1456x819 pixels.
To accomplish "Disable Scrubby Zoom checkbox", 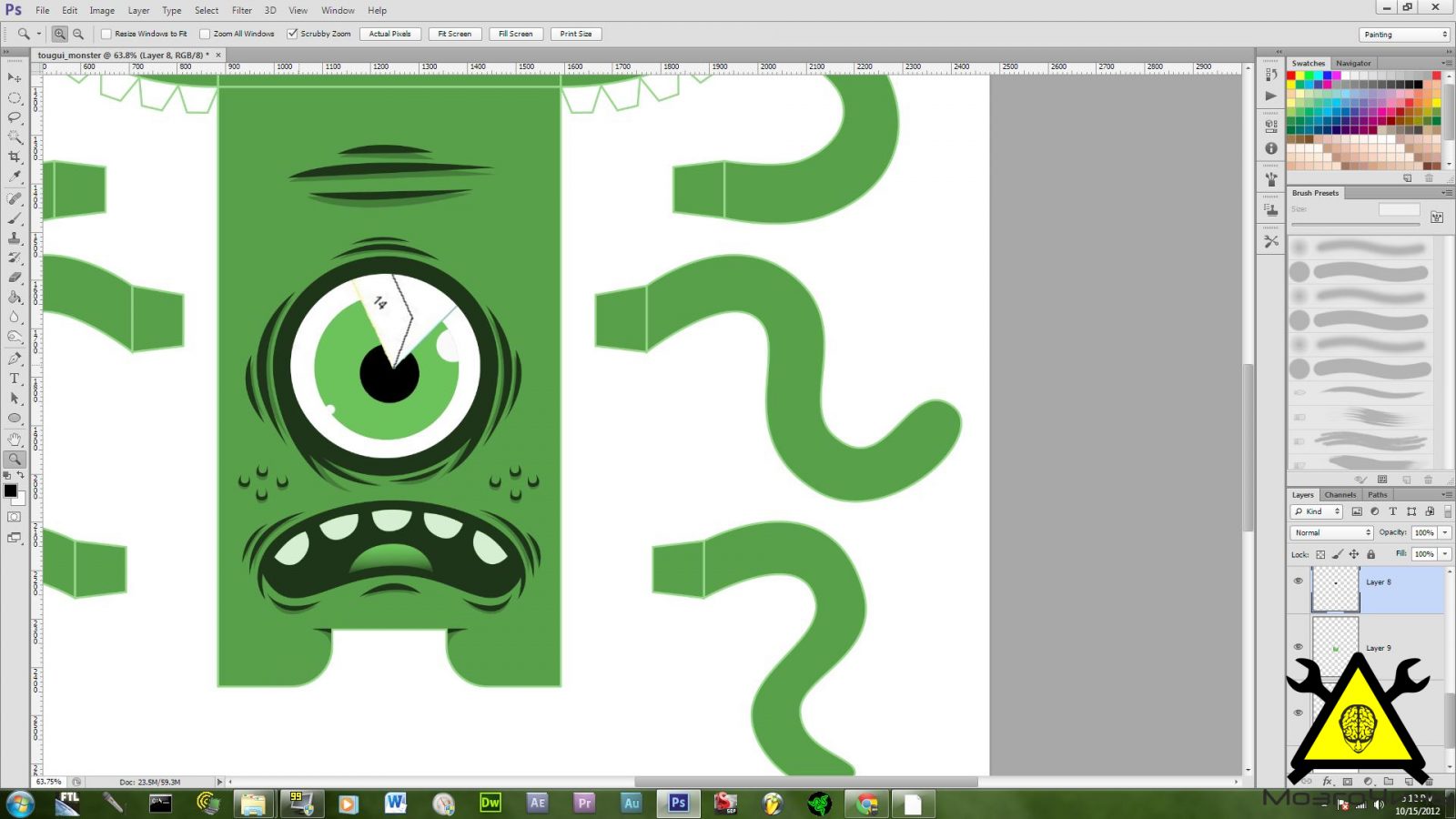I will coord(292,34).
